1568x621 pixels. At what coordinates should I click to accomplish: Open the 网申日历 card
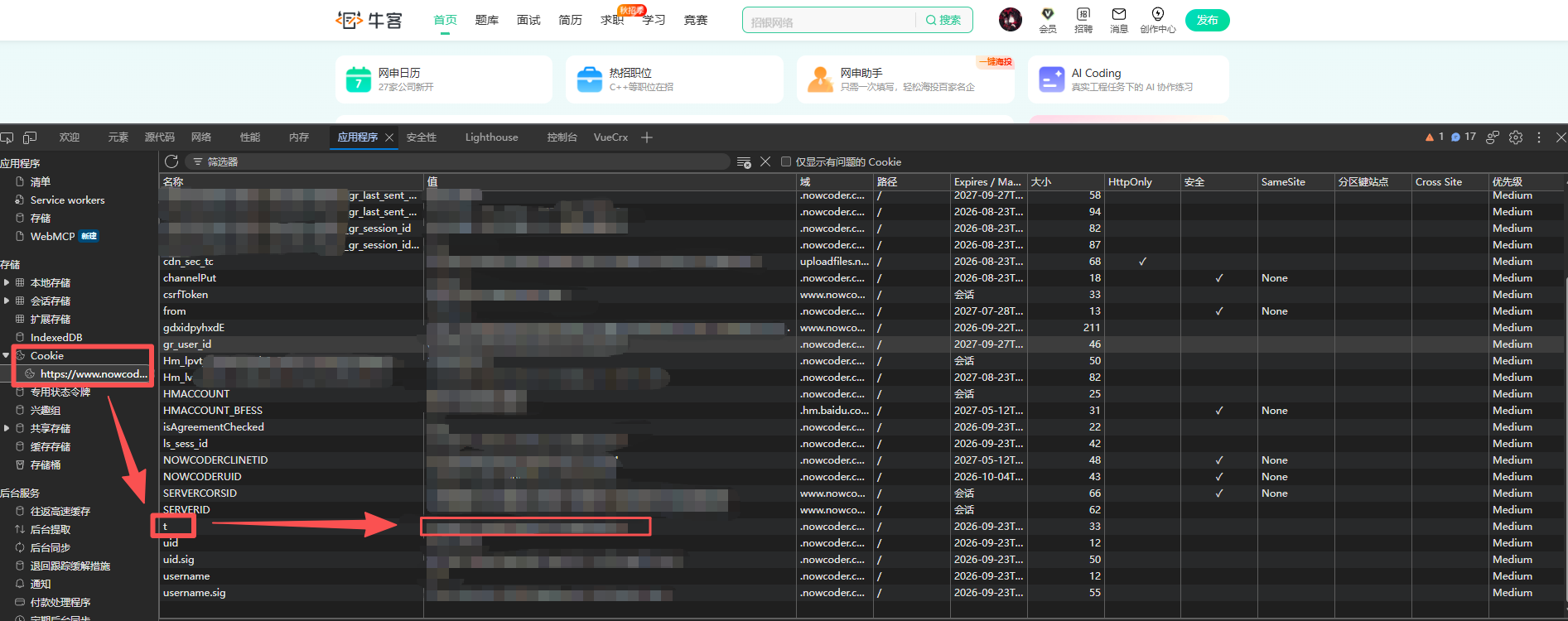click(x=444, y=79)
